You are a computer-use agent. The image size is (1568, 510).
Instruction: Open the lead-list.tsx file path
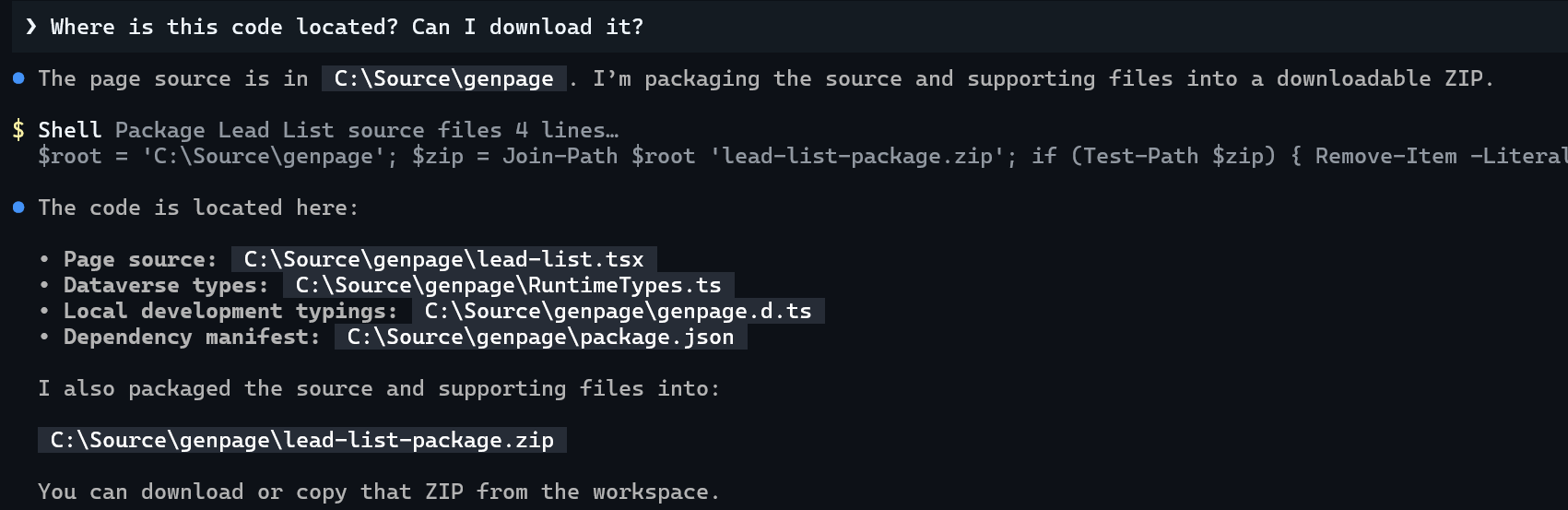pos(443,259)
